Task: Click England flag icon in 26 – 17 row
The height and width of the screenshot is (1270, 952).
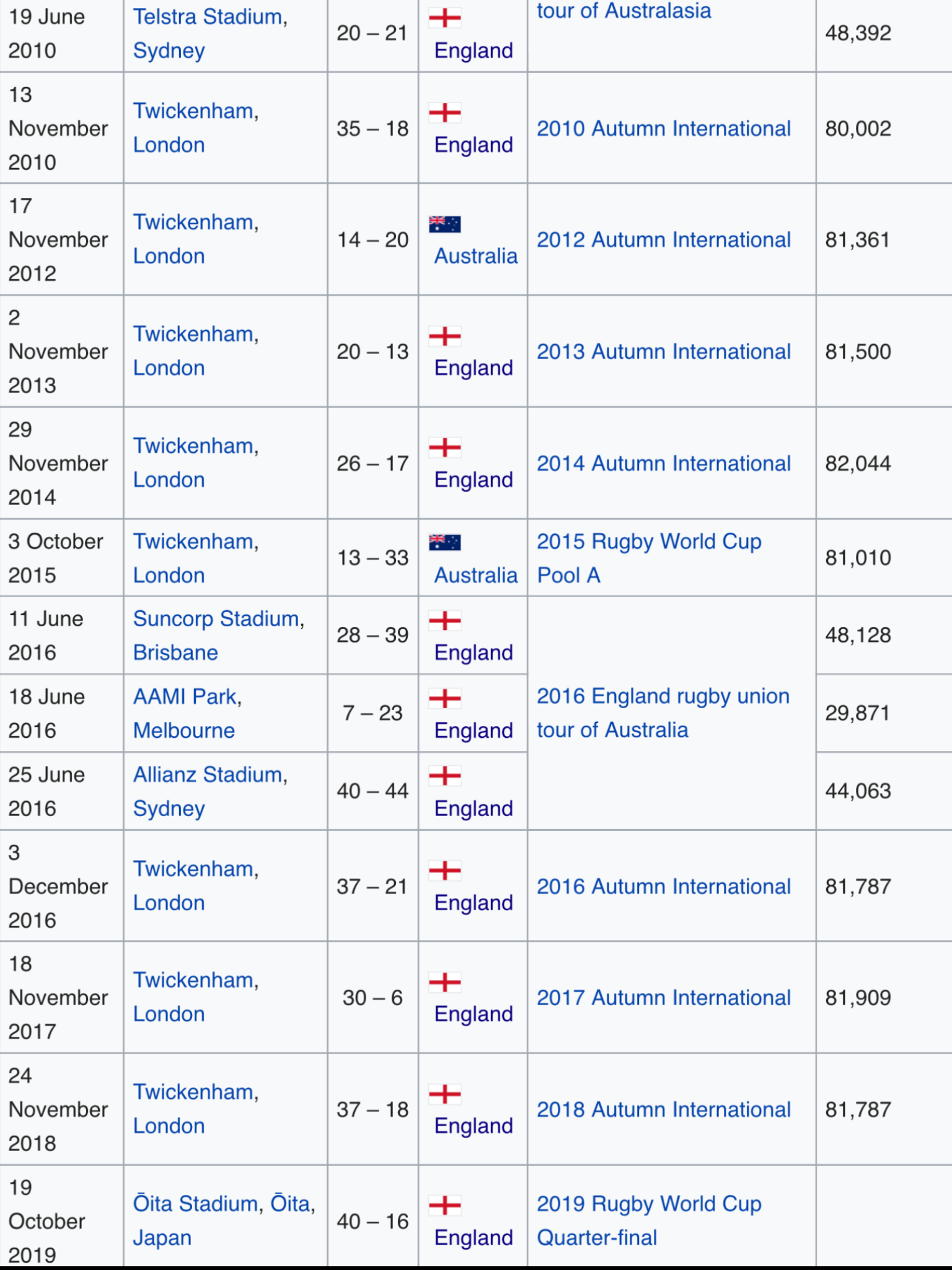Action: tap(444, 447)
